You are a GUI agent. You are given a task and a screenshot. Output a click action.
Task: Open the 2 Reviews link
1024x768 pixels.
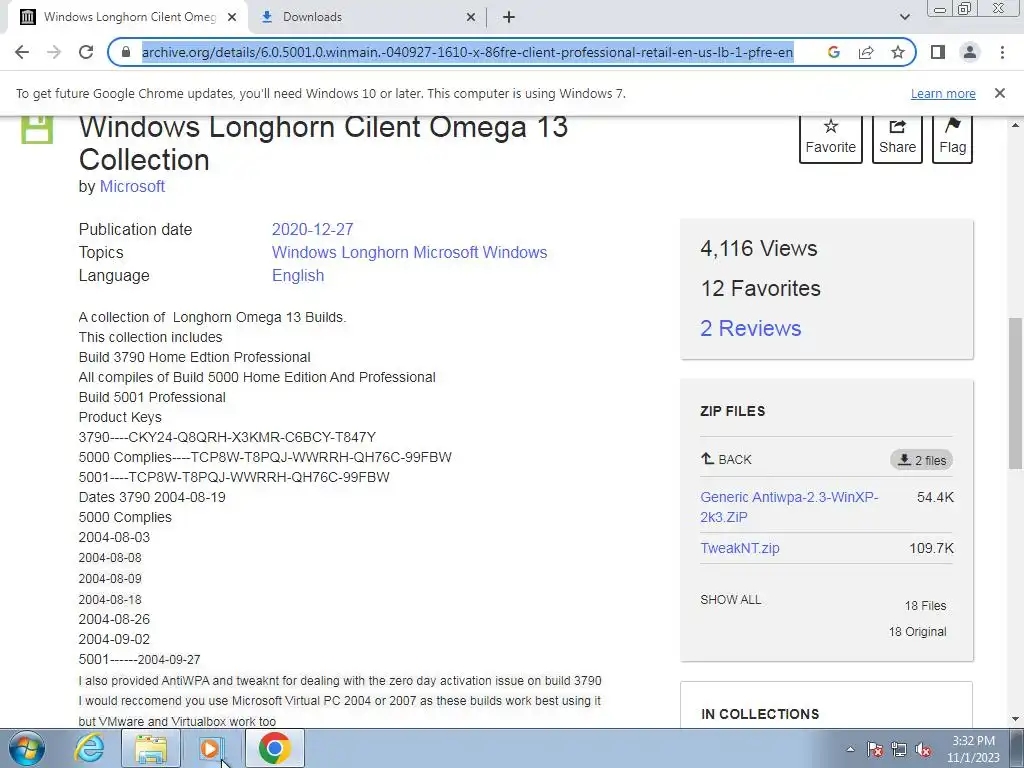click(750, 328)
